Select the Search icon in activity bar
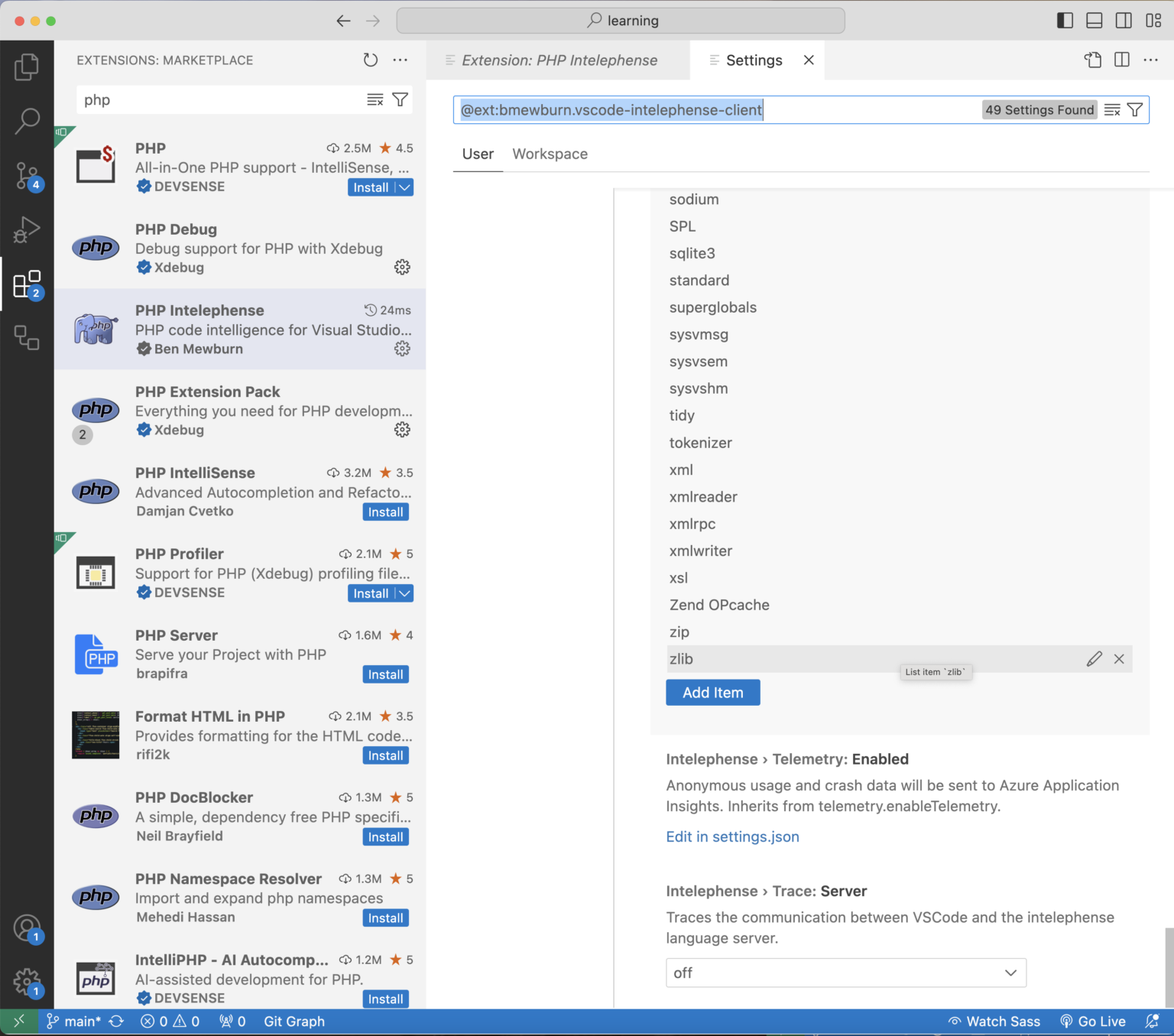This screenshot has width=1174, height=1036. coord(28,121)
